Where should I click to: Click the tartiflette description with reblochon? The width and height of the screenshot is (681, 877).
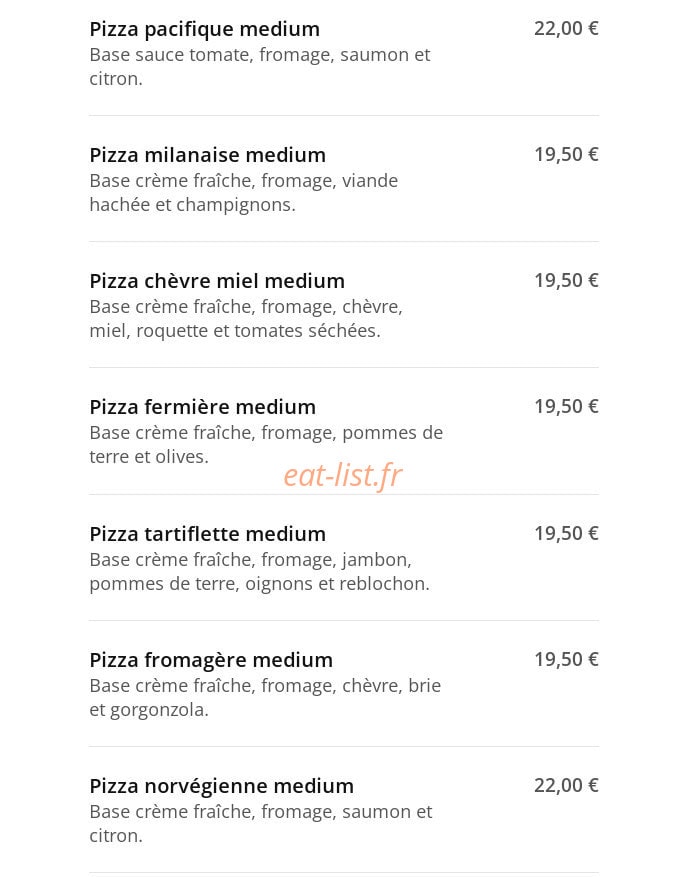pyautogui.click(x=259, y=572)
